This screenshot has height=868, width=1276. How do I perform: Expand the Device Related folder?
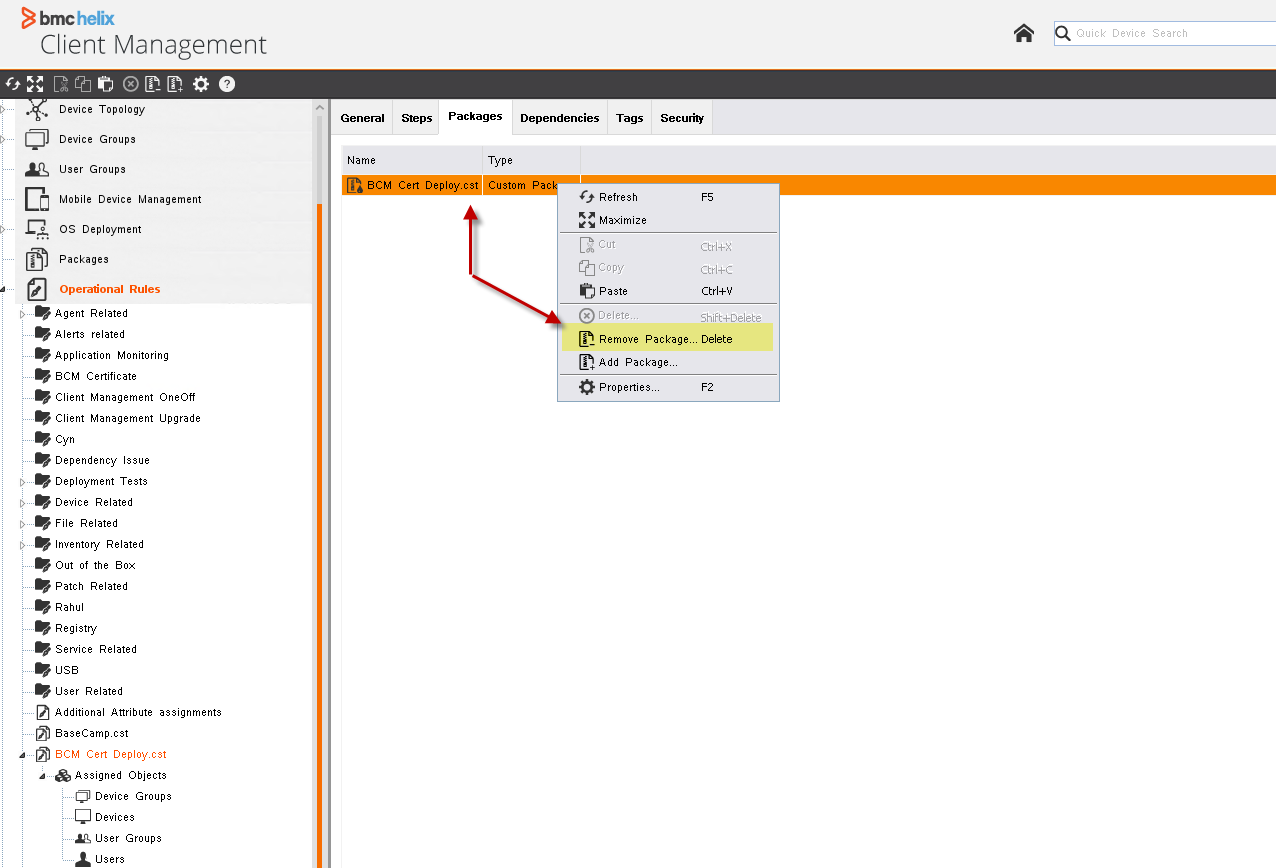point(22,503)
